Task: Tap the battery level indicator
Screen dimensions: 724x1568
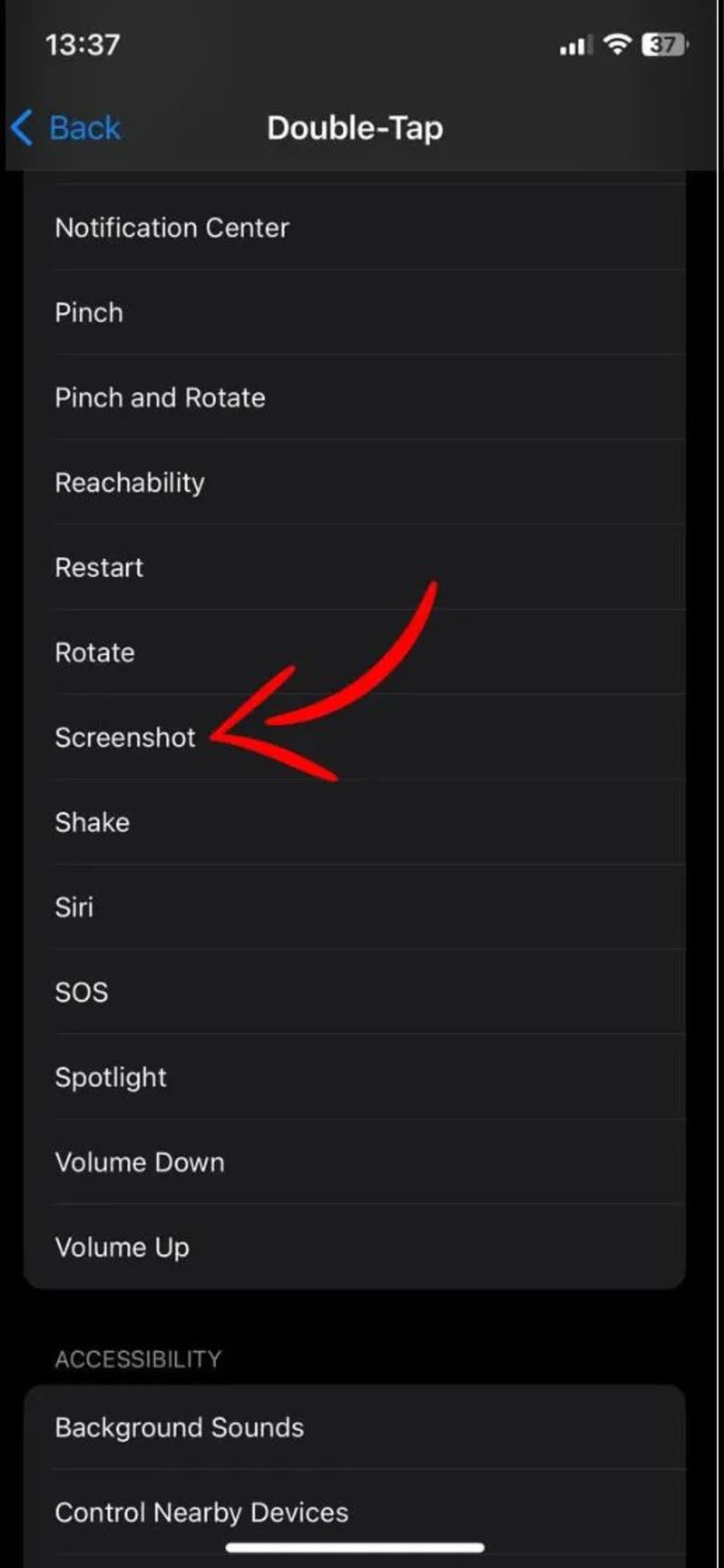Action: tap(664, 44)
